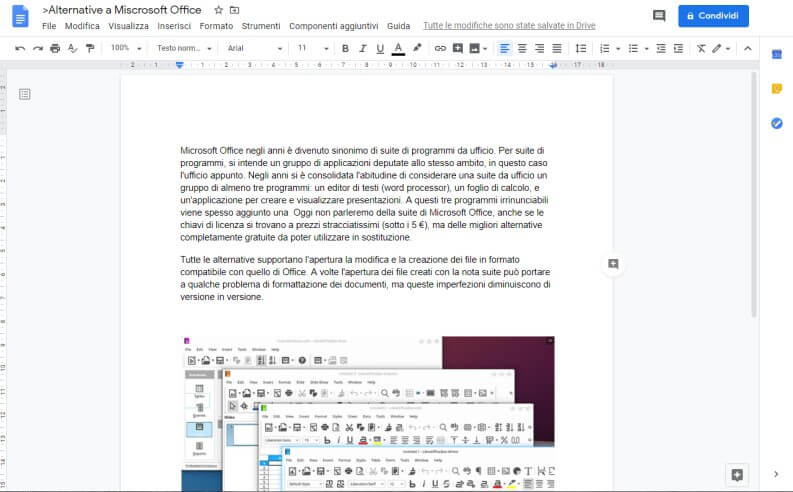This screenshot has height=492, width=793.
Task: Align text to the left
Action: click(504, 49)
